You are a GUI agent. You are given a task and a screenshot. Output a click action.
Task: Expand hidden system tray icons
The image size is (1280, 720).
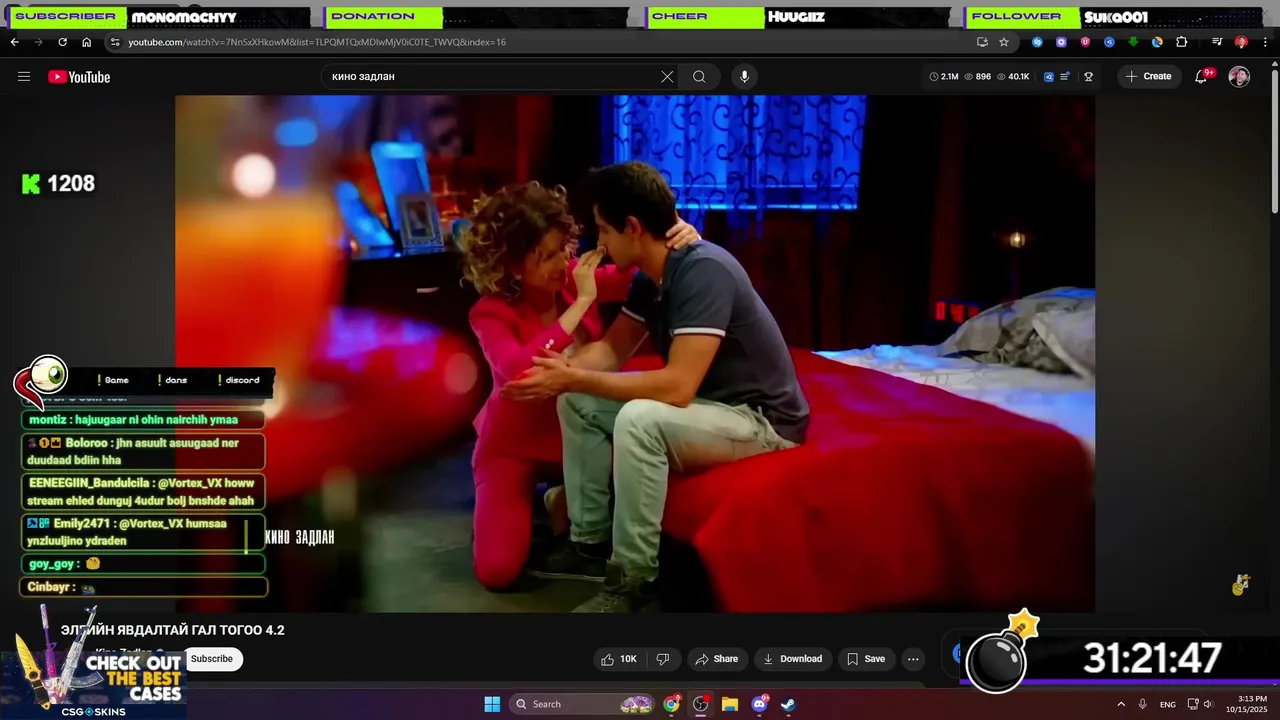click(1120, 704)
